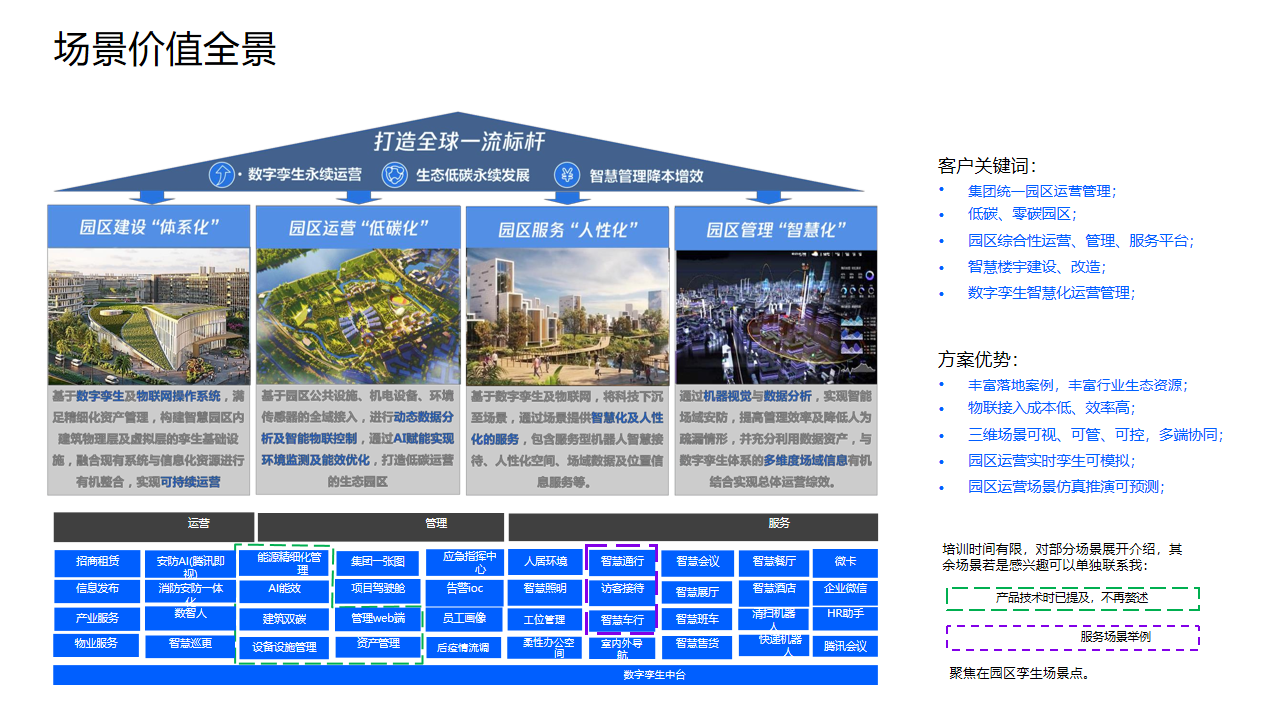Select the 智慧通行 box
Viewport: 1280px width, 720px height.
point(622,562)
